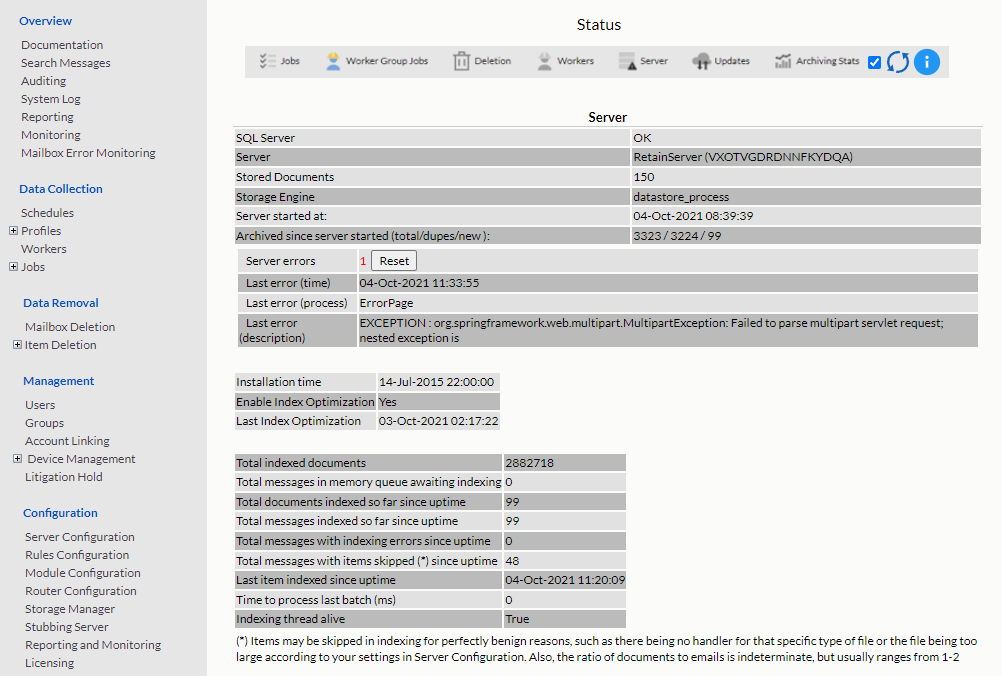Switch to Worker Group Jobs tab label
Image resolution: width=1002 pixels, height=676 pixels.
pyautogui.click(x=387, y=61)
